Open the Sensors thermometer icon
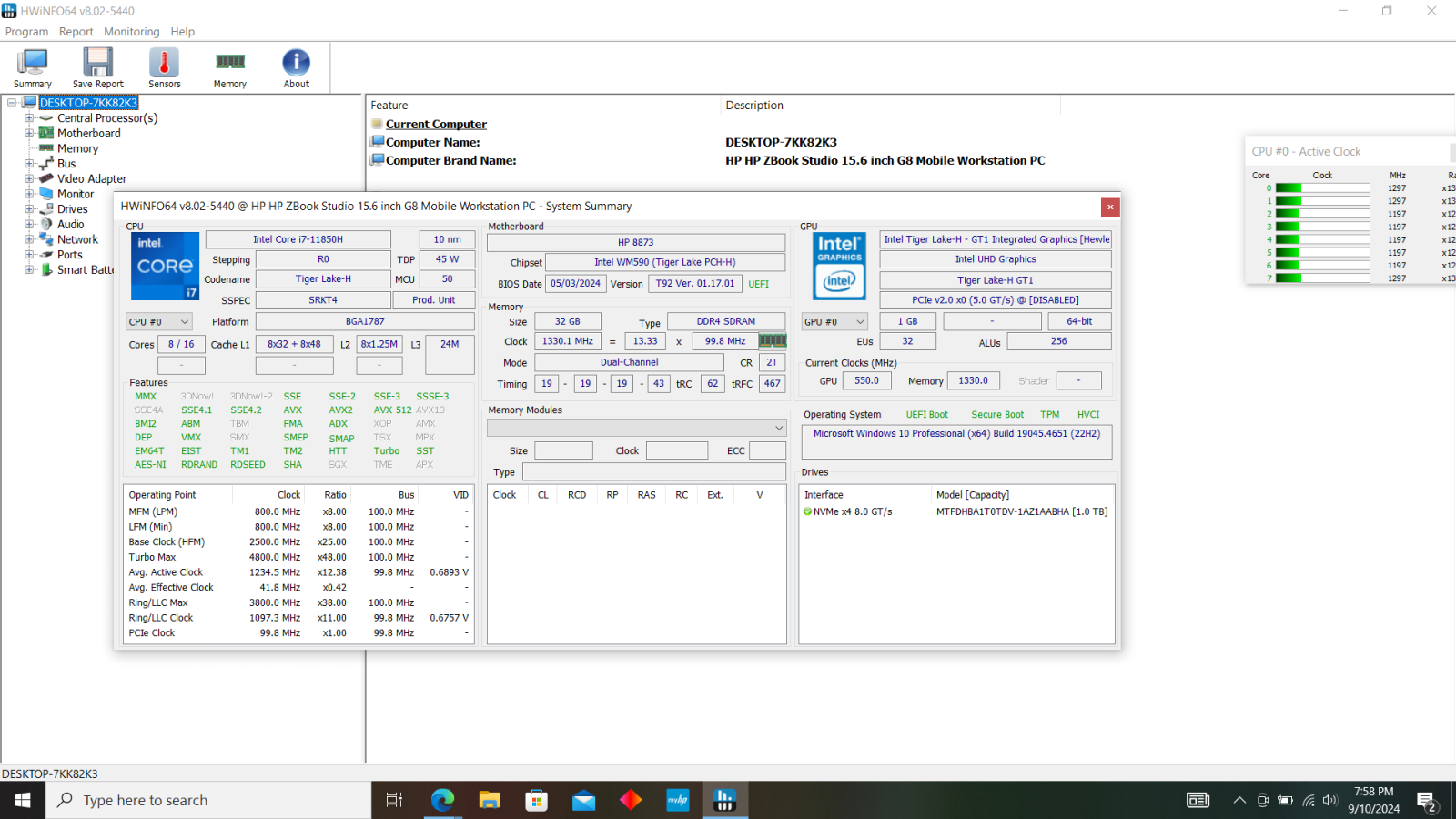This screenshot has height=819, width=1456. [x=164, y=68]
